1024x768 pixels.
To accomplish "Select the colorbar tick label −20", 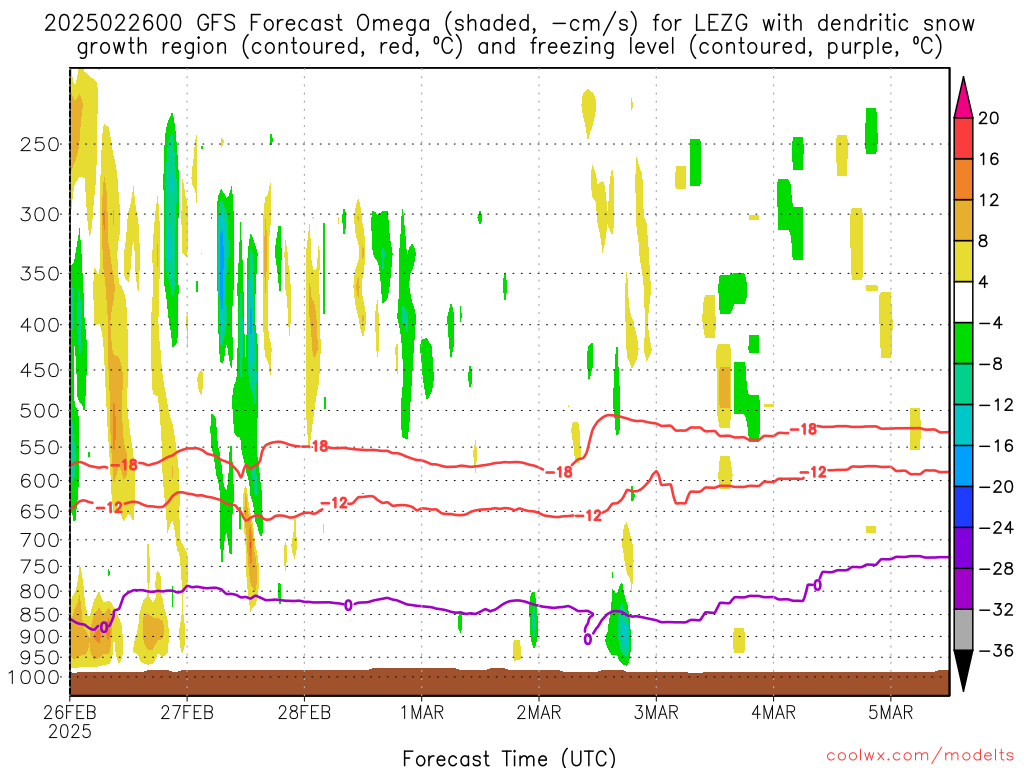I will click(996, 487).
